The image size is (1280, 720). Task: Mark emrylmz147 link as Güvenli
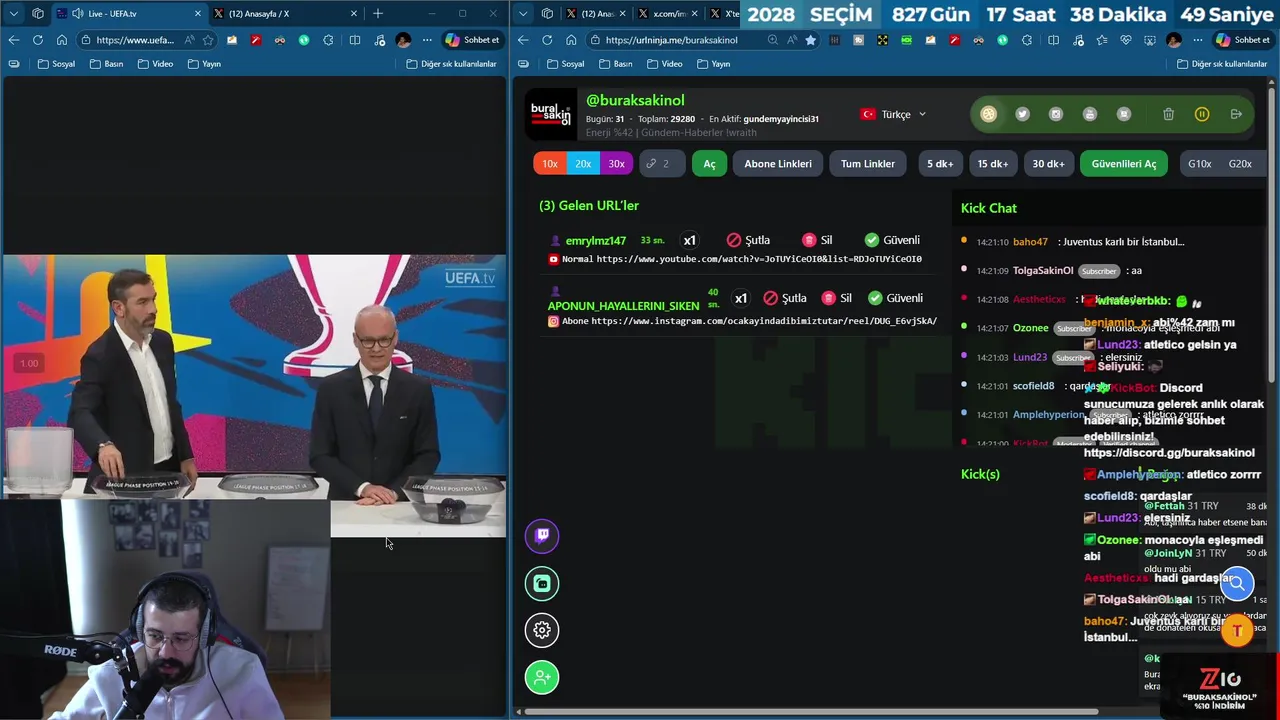coord(892,240)
